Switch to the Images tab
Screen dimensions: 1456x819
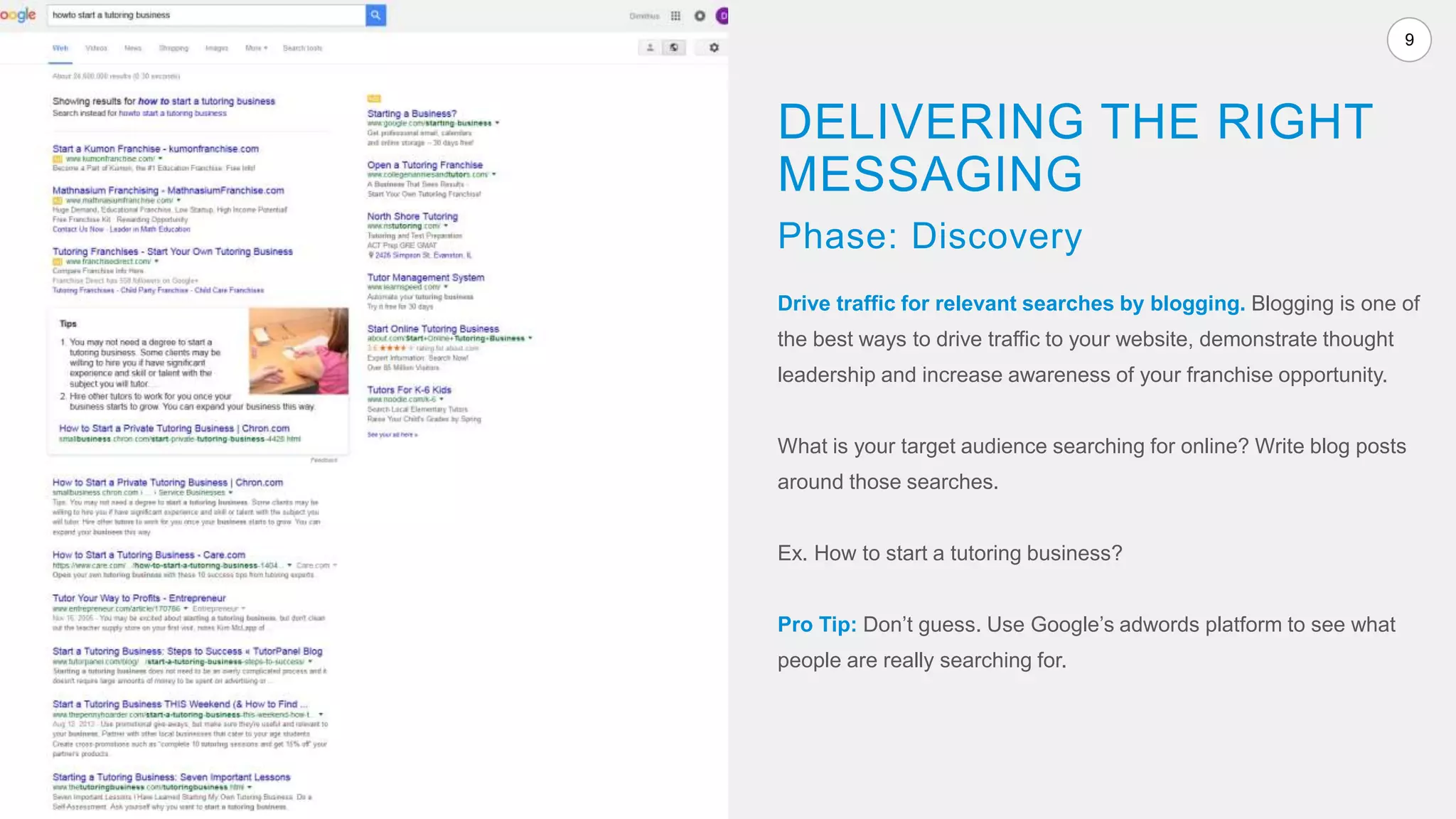click(216, 48)
